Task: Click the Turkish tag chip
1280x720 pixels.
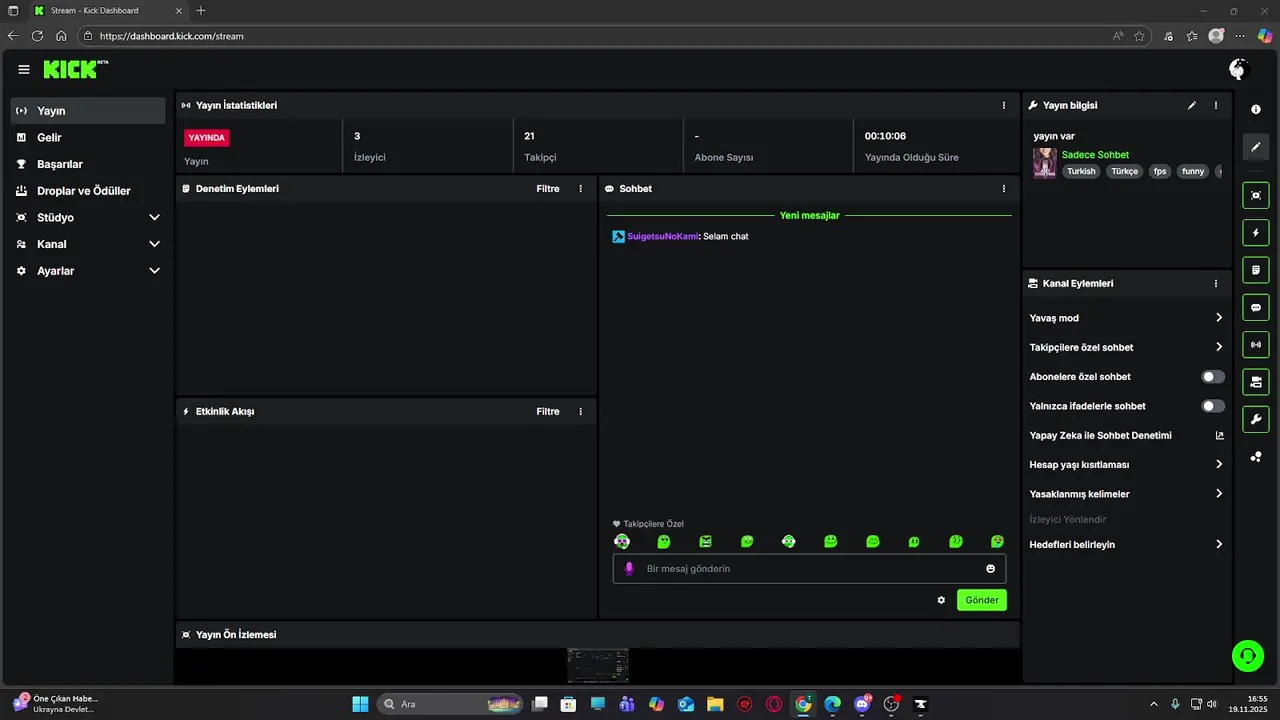Action: click(x=1081, y=171)
